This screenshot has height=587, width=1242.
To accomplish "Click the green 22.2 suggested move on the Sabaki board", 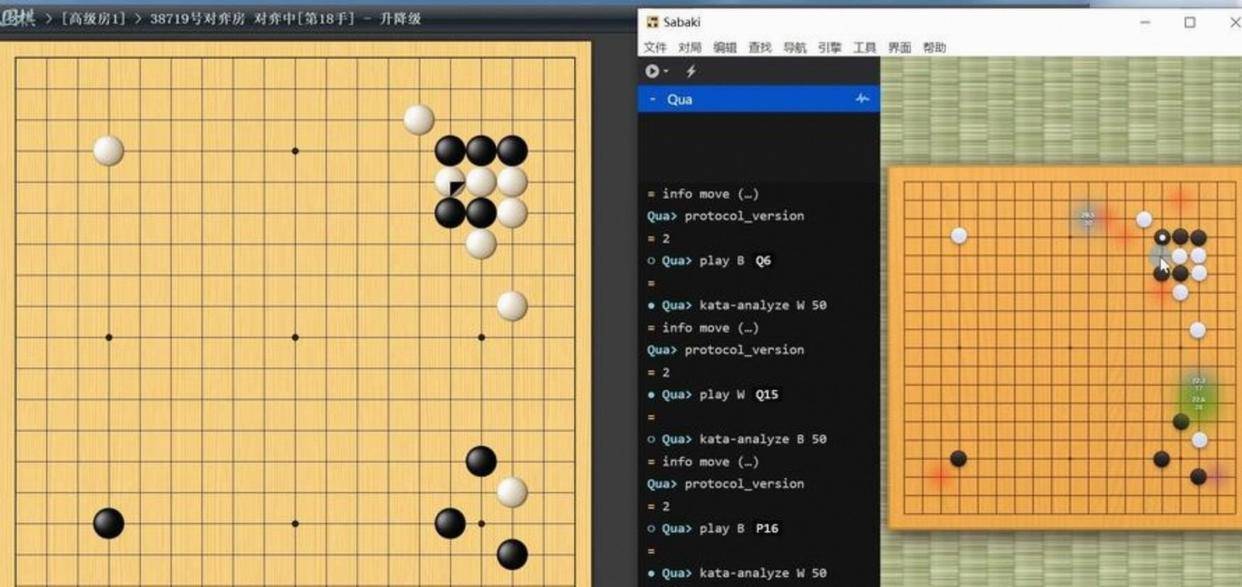I will [1198, 383].
